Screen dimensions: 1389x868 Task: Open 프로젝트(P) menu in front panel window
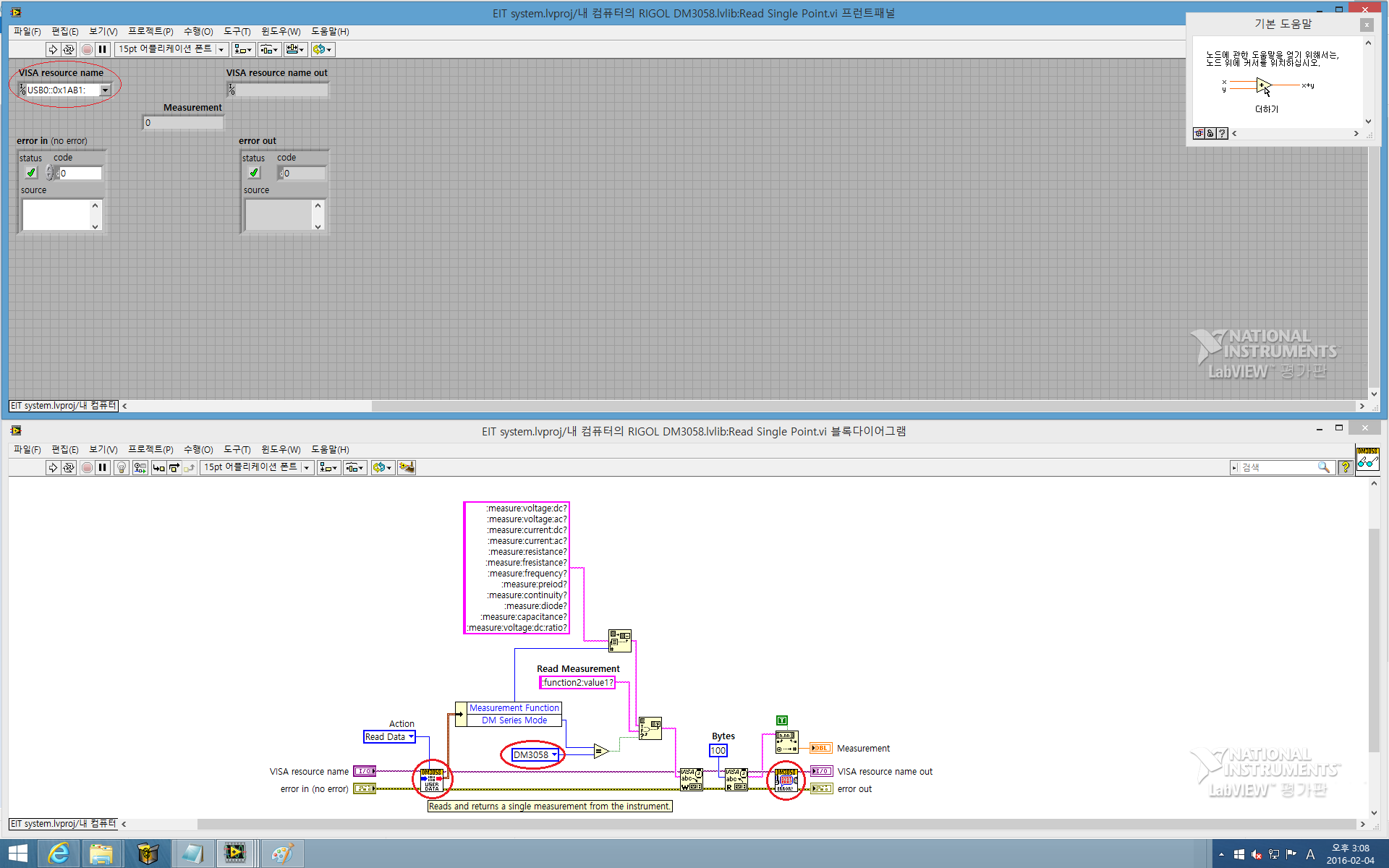click(150, 31)
